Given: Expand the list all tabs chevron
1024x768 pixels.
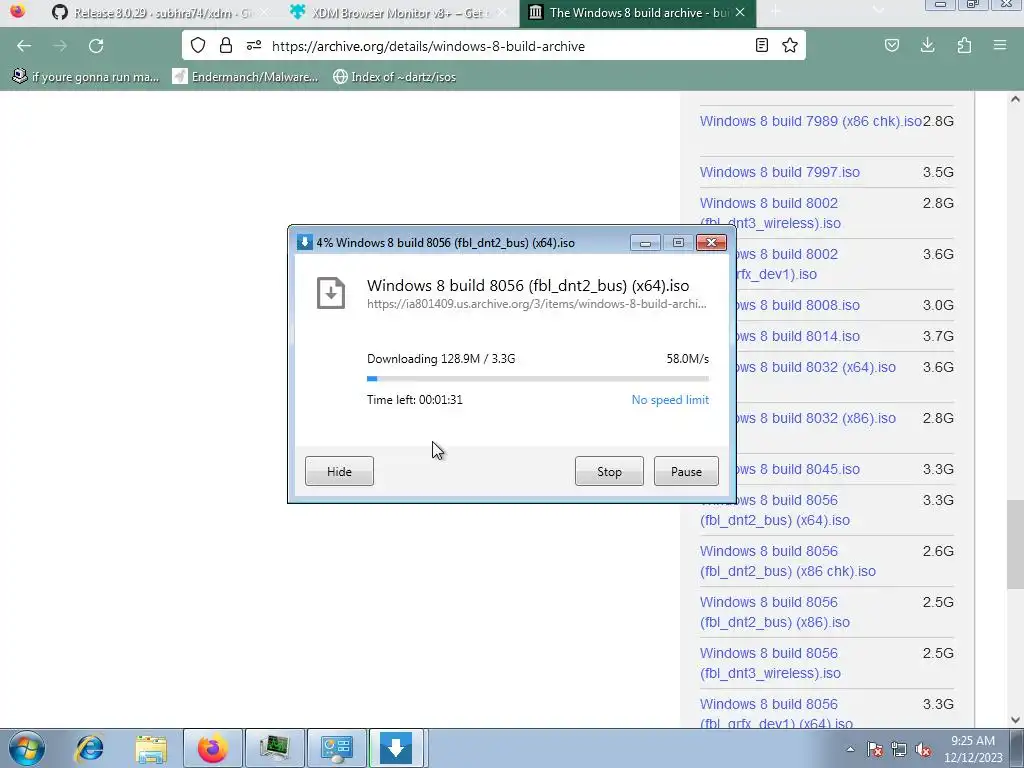Looking at the screenshot, I should click(x=878, y=10).
